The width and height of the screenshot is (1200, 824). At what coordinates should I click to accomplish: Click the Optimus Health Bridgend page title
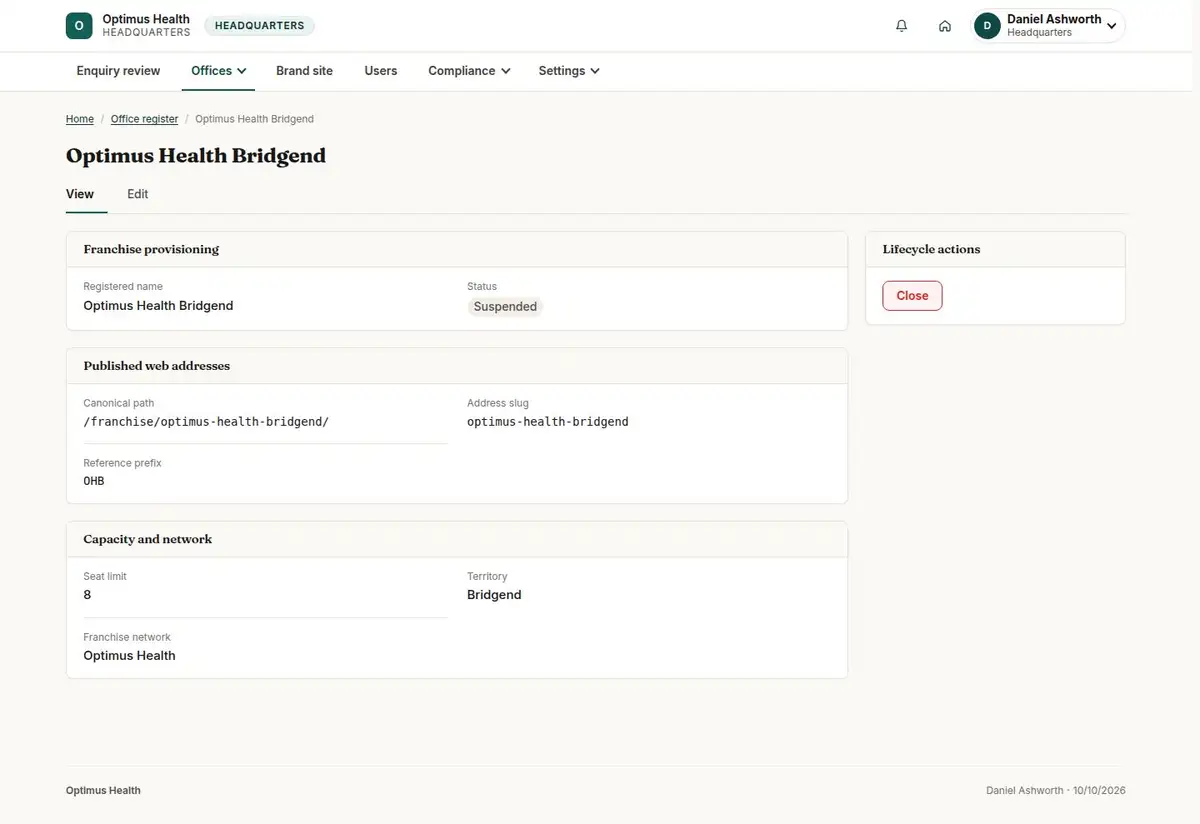196,156
